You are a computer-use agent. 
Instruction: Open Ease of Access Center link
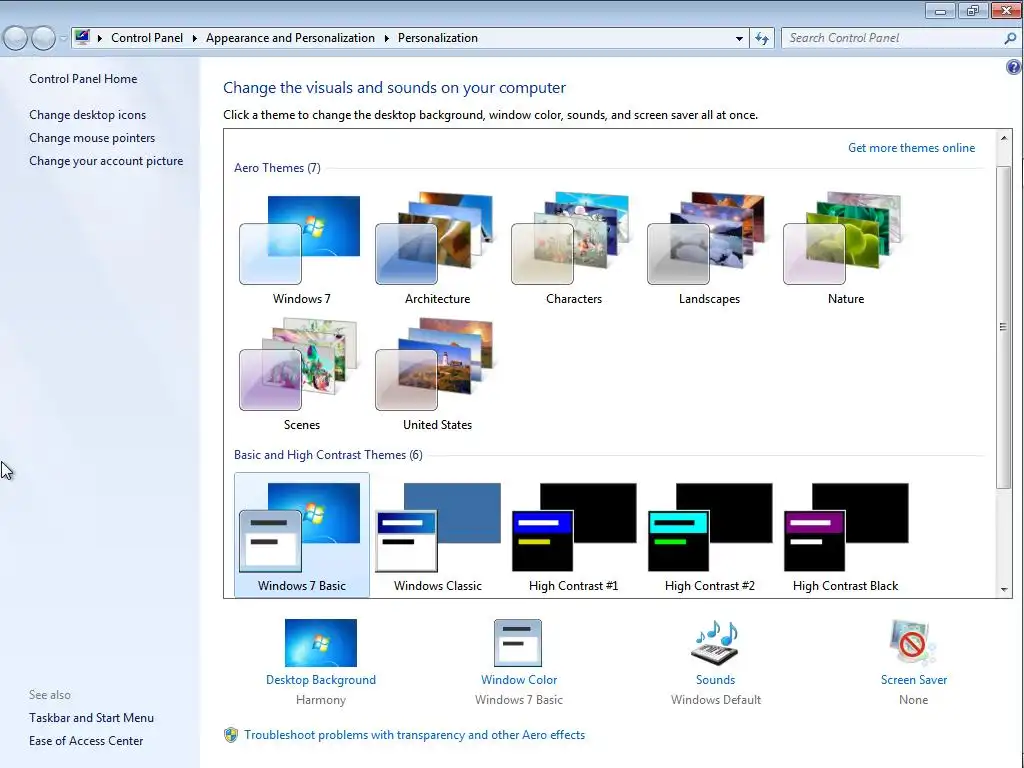point(86,741)
